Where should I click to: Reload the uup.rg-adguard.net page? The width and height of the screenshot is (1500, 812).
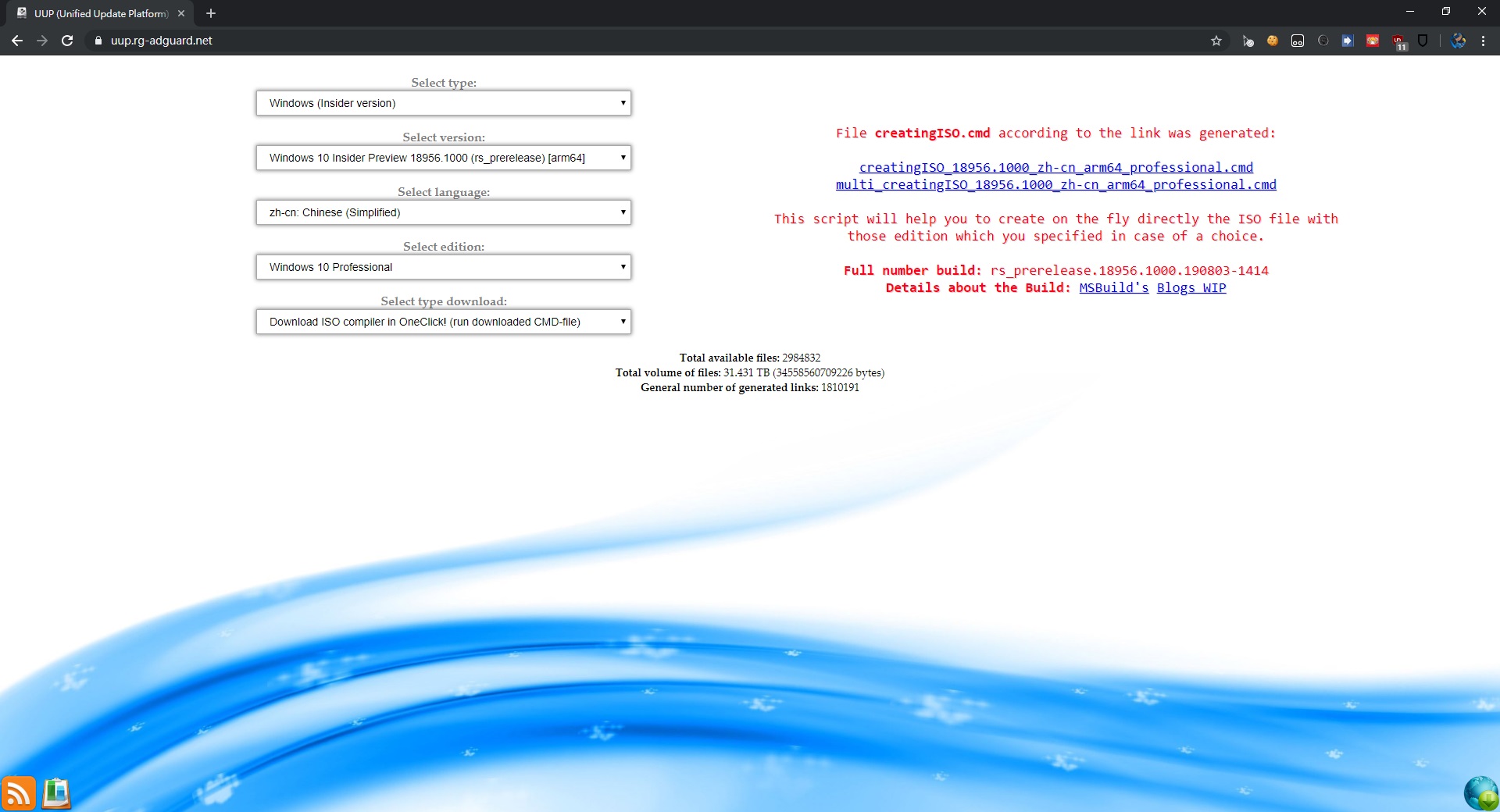pyautogui.click(x=67, y=41)
